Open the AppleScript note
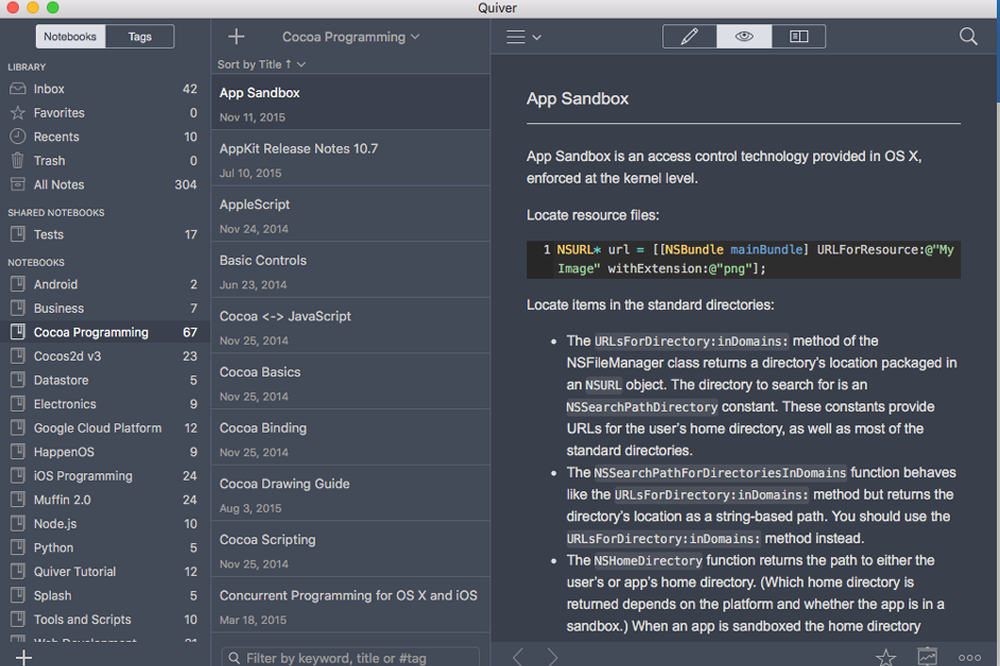1000x666 pixels. pyautogui.click(x=350, y=214)
